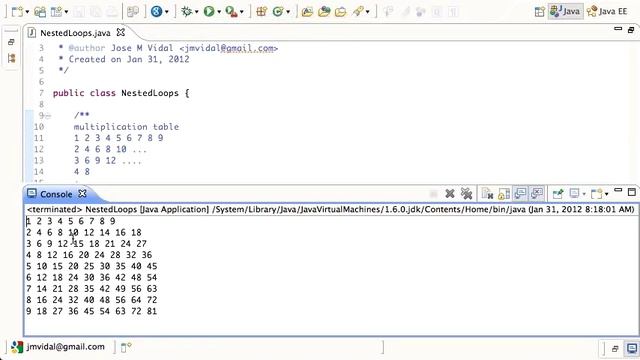The height and width of the screenshot is (360, 640).
Task: Expand the Display Selected Console dropdown arrow
Action: coord(584,194)
